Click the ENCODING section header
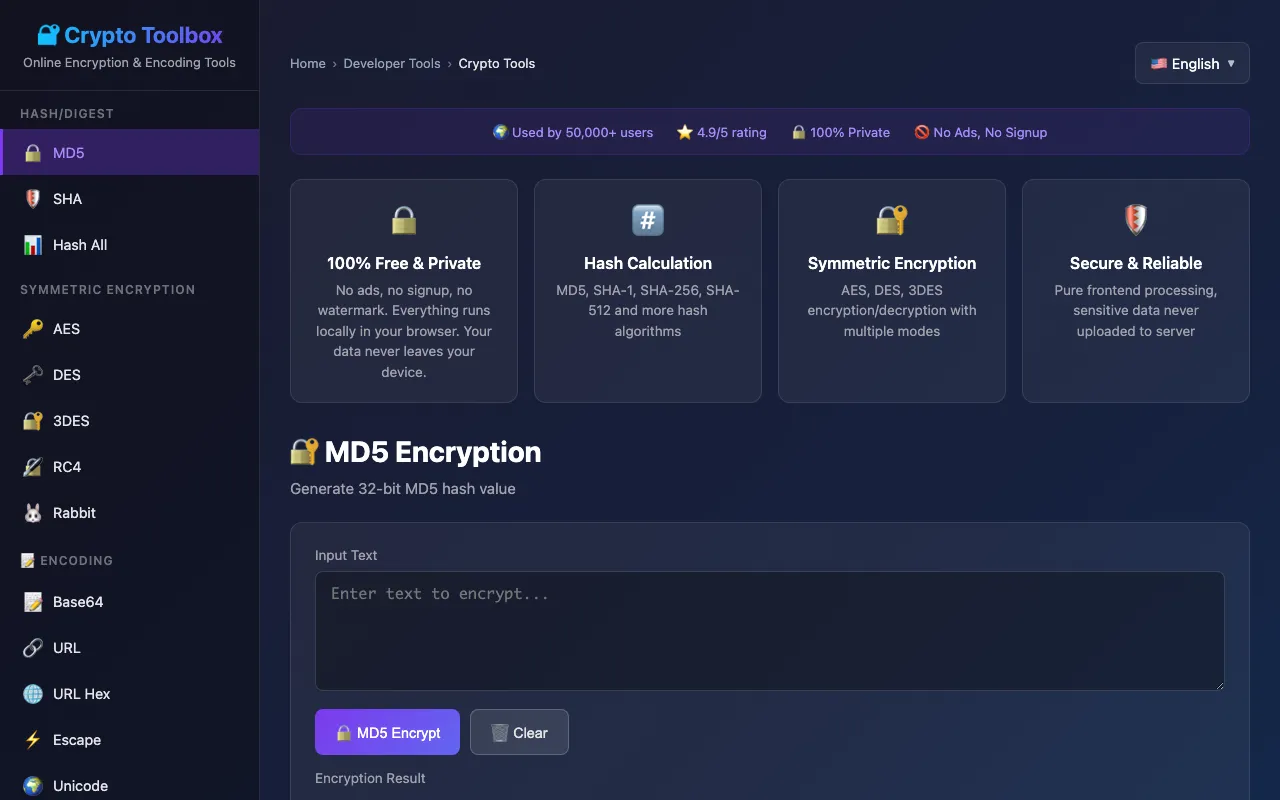The height and width of the screenshot is (800, 1280). (67, 560)
